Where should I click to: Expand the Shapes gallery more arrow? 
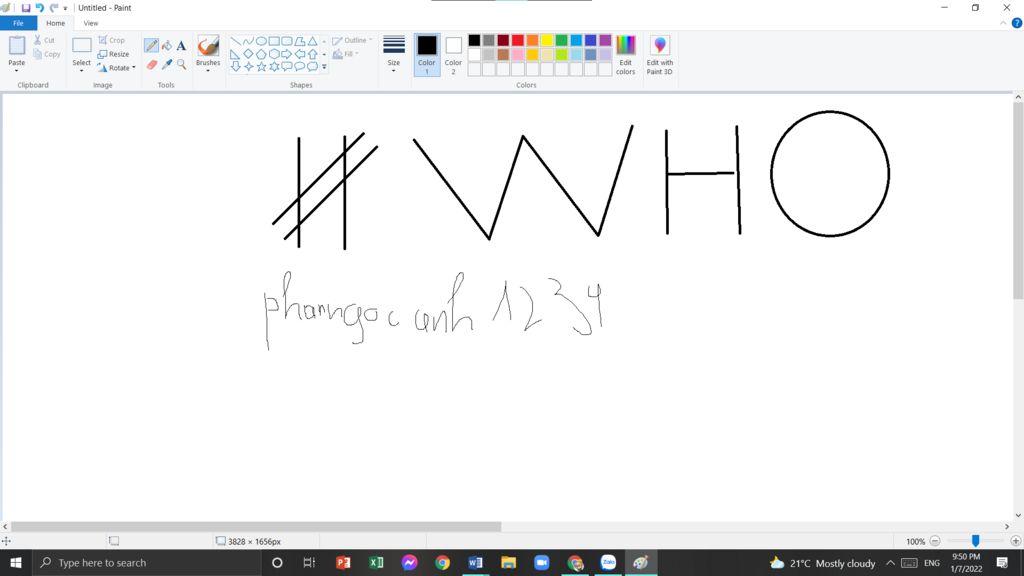[324, 67]
